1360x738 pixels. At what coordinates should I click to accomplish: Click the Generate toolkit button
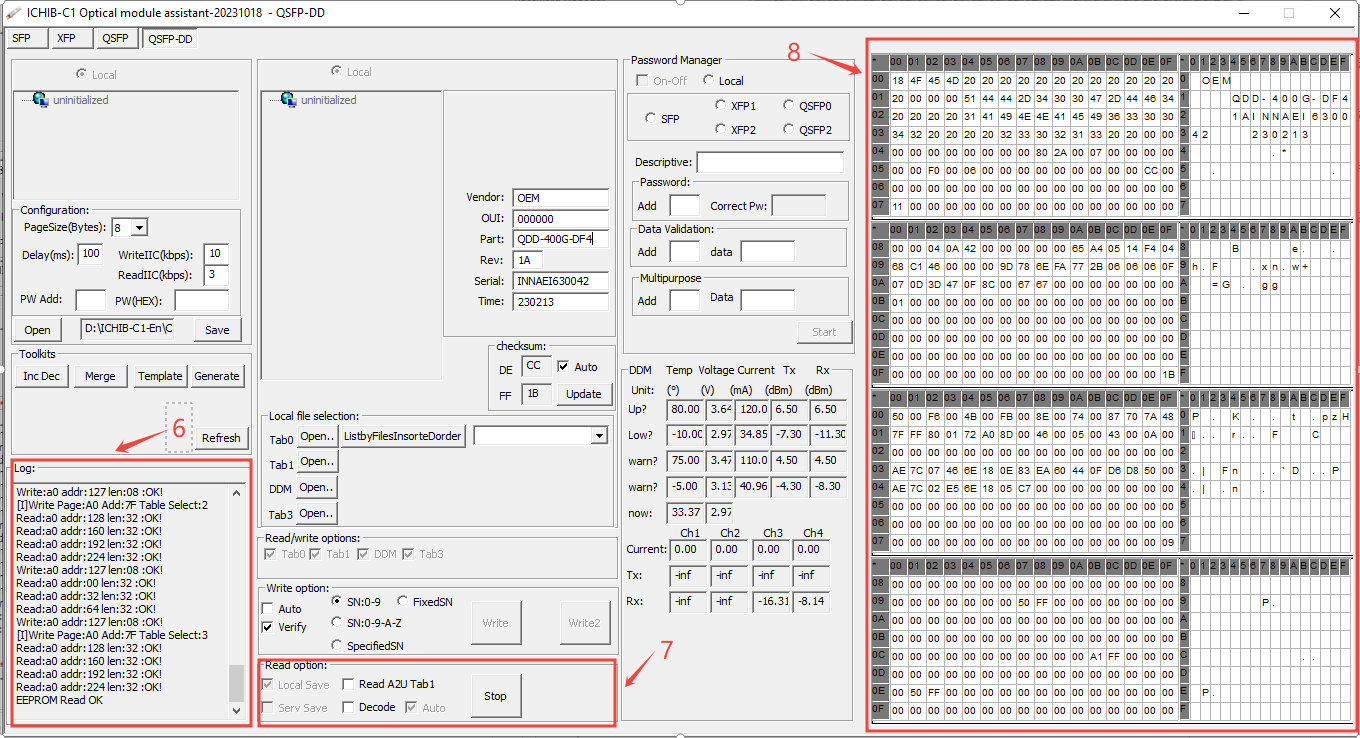[217, 376]
